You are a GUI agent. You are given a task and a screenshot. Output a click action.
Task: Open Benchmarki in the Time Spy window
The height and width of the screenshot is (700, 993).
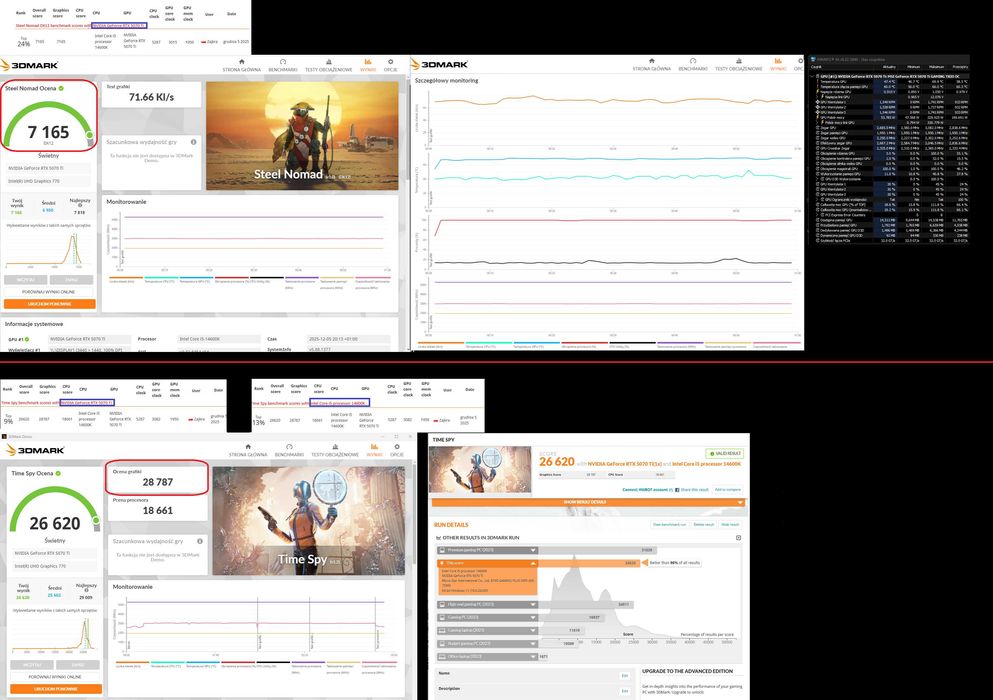point(289,450)
